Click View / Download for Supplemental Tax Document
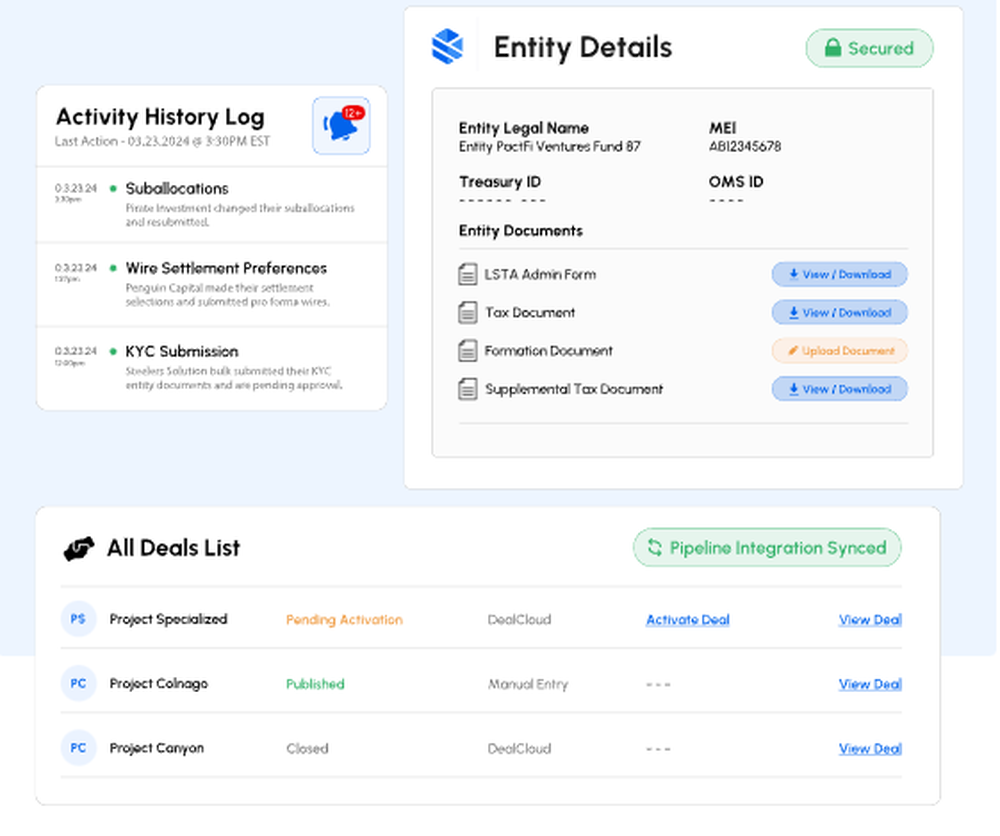The image size is (1000, 836). click(x=839, y=389)
